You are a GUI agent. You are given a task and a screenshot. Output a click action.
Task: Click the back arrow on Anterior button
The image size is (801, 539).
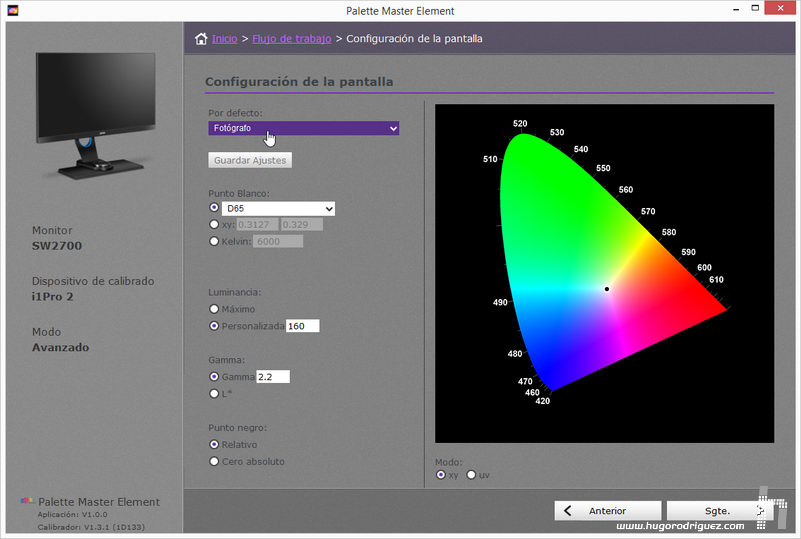pyautogui.click(x=568, y=510)
